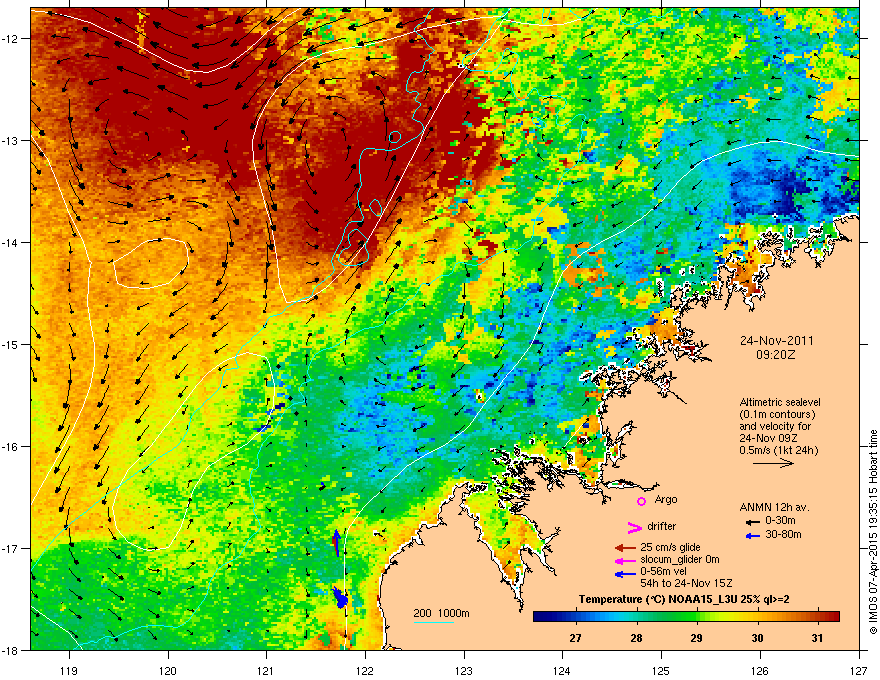Click the cyan 200 1000m isobath legend line
This screenshot has width=880, height=680.
433,622
